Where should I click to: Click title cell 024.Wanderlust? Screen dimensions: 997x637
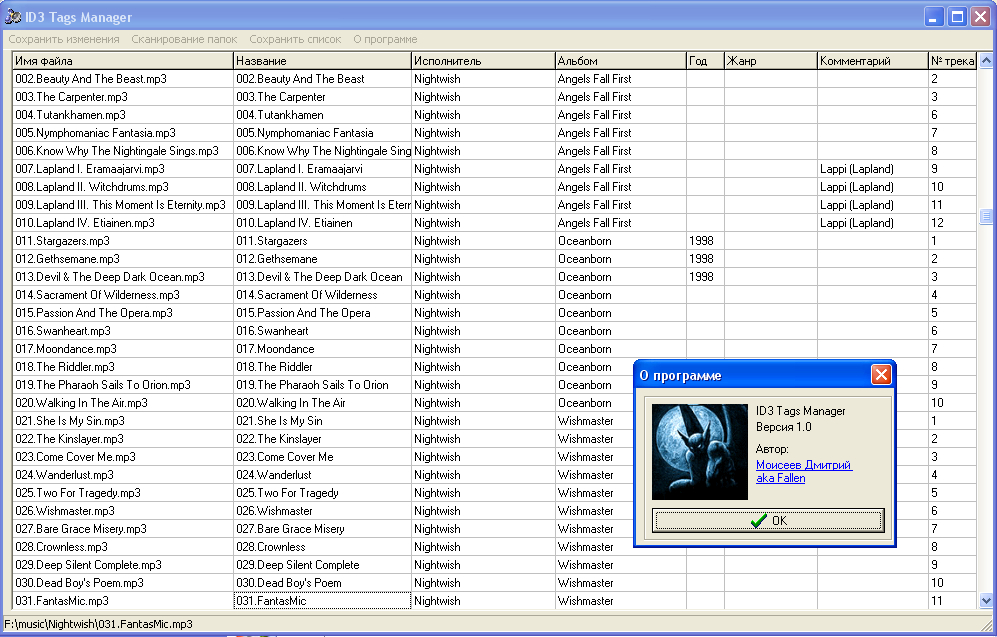tap(322, 475)
